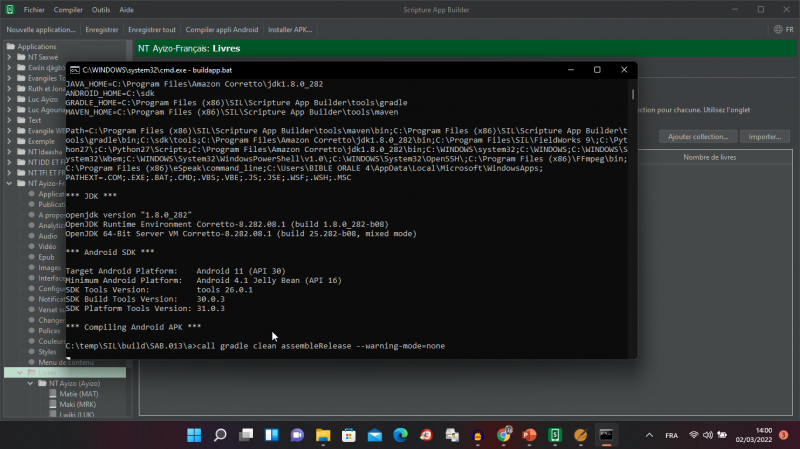Open the Compiler menu
Viewport: 800px width, 449px height.
tap(68, 9)
